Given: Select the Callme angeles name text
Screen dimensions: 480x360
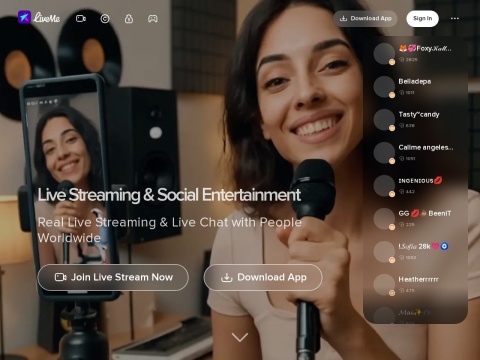Looking at the screenshot, I should point(426,147).
